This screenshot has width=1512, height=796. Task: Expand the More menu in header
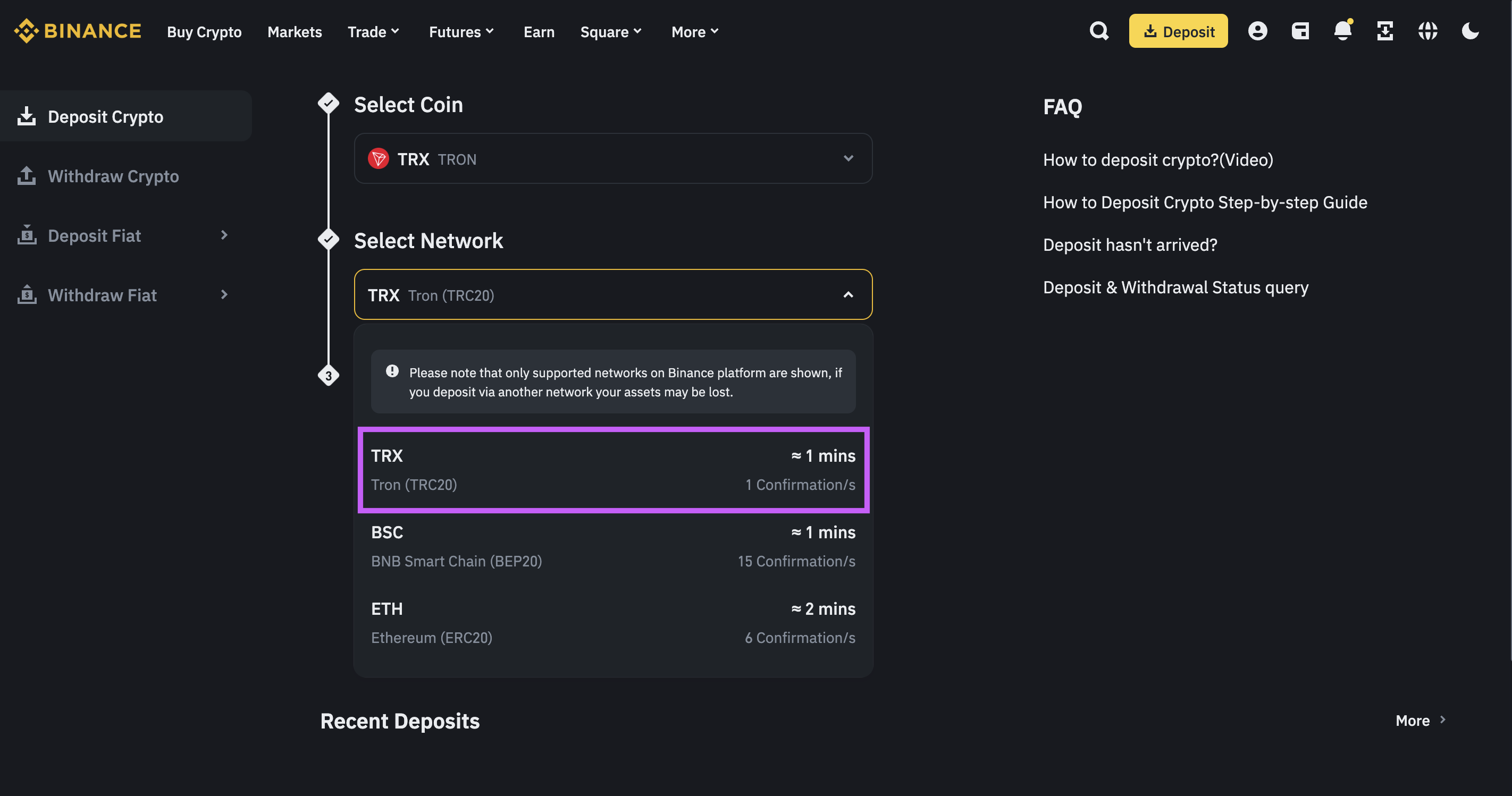pyautogui.click(x=695, y=32)
